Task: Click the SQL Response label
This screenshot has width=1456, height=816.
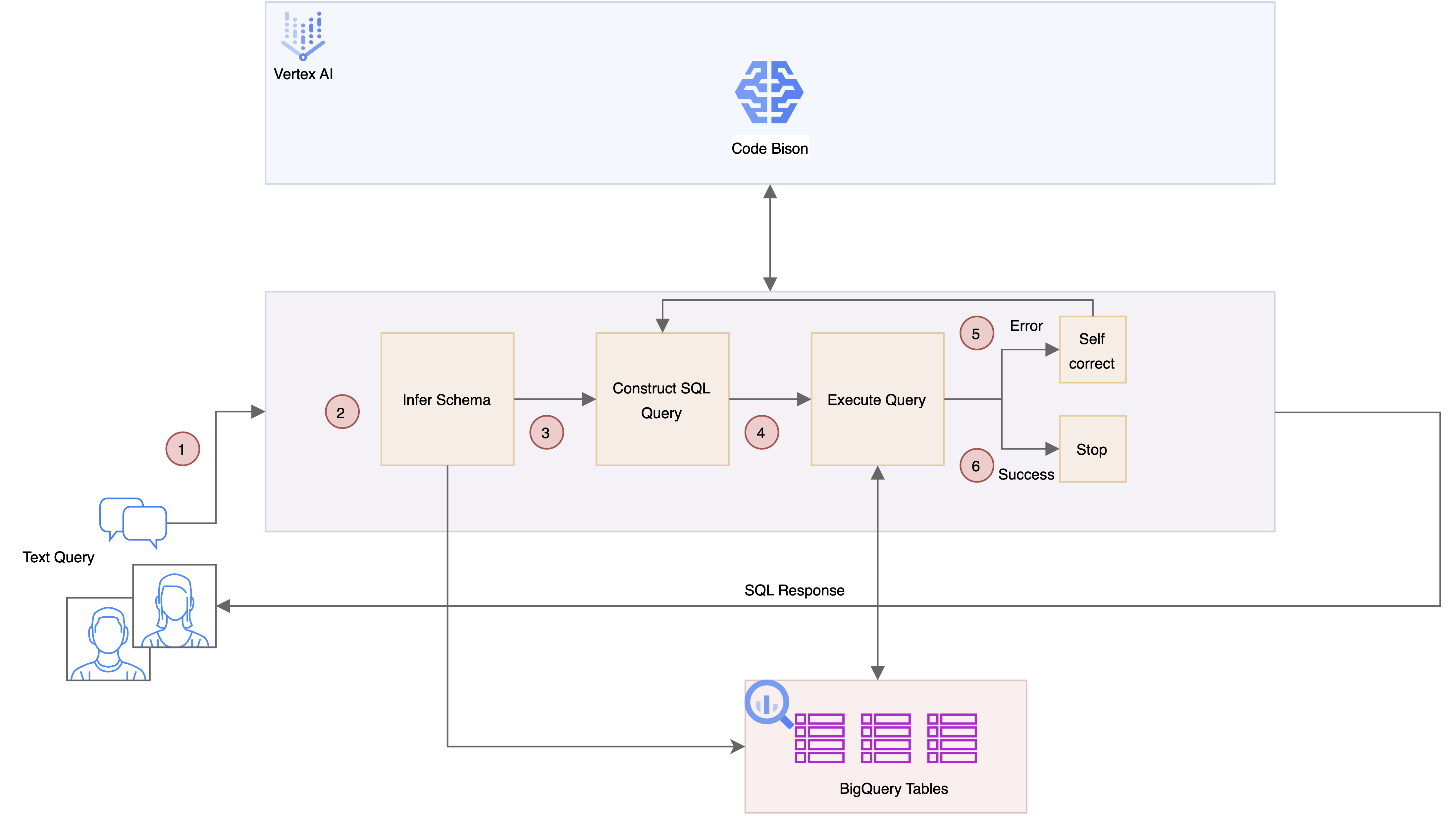Action: pyautogui.click(x=794, y=590)
